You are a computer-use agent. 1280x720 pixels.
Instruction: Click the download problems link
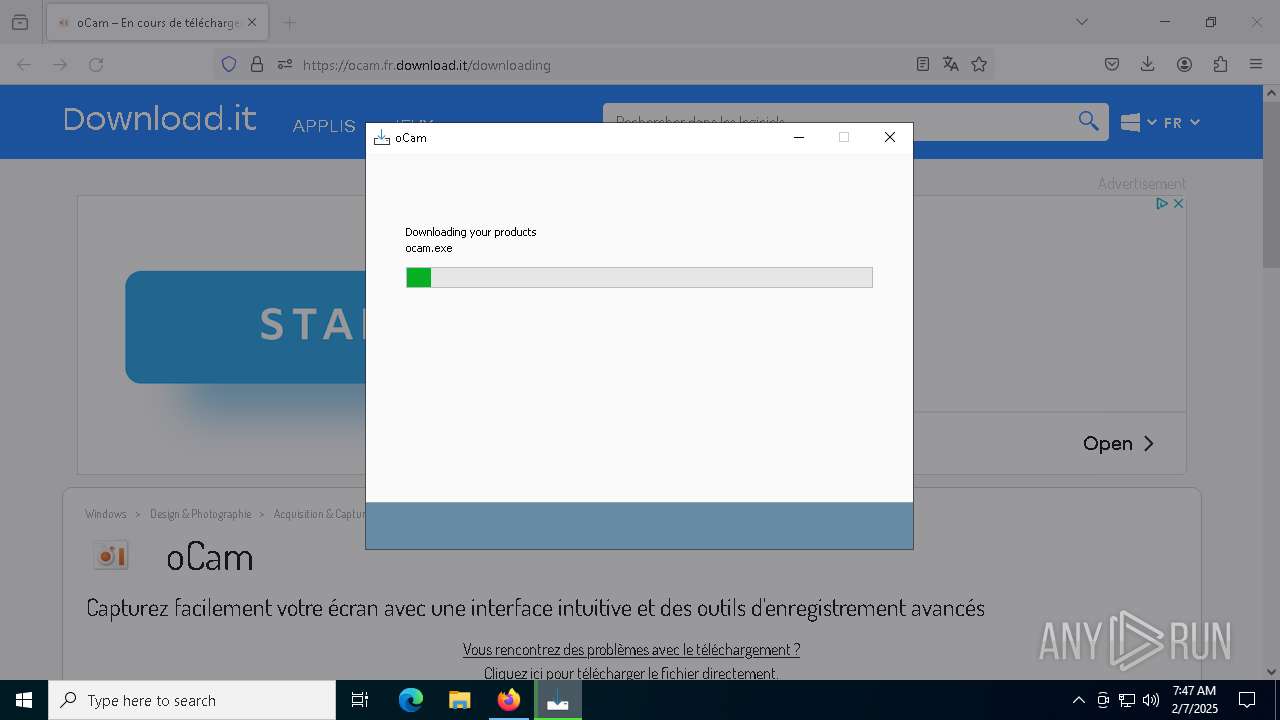631,649
